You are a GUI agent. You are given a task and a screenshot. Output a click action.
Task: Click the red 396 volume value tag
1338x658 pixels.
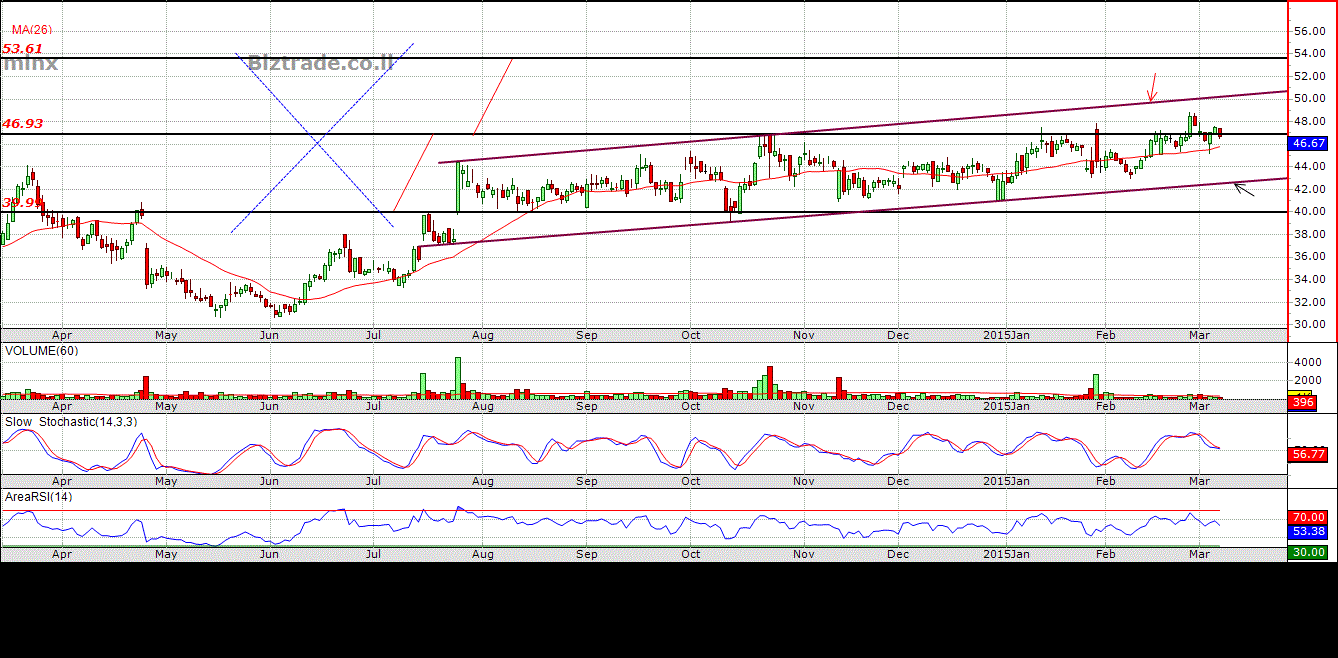click(1303, 402)
